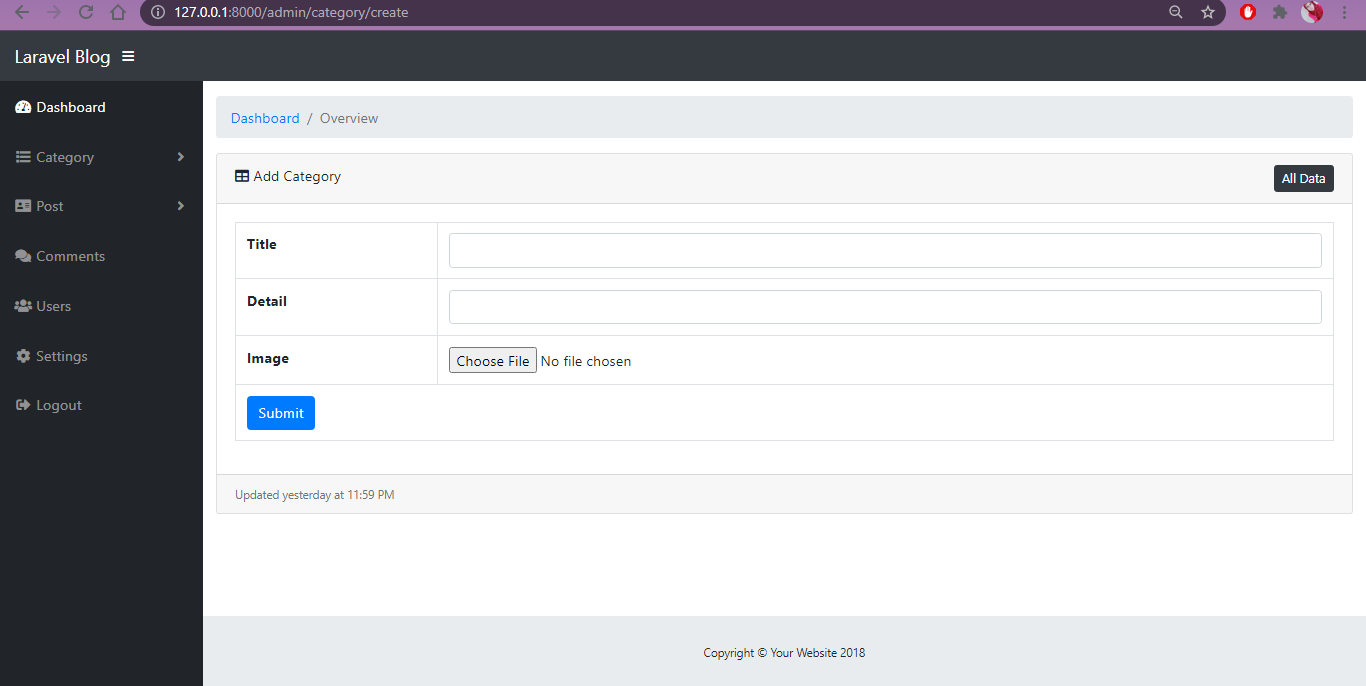
Task: Click the table icon beside Add Category
Action: point(241,176)
